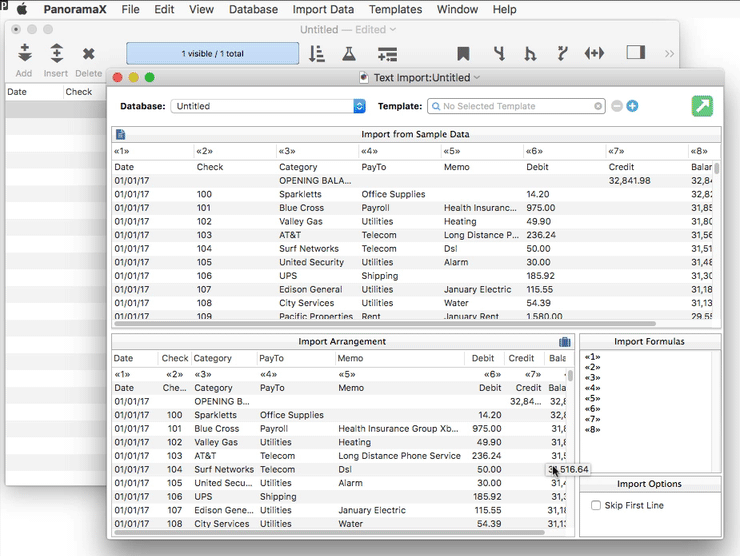This screenshot has height=556, width=740.
Task: Click the horizontal scrollbar of Import Arrangement
Action: click(329, 532)
